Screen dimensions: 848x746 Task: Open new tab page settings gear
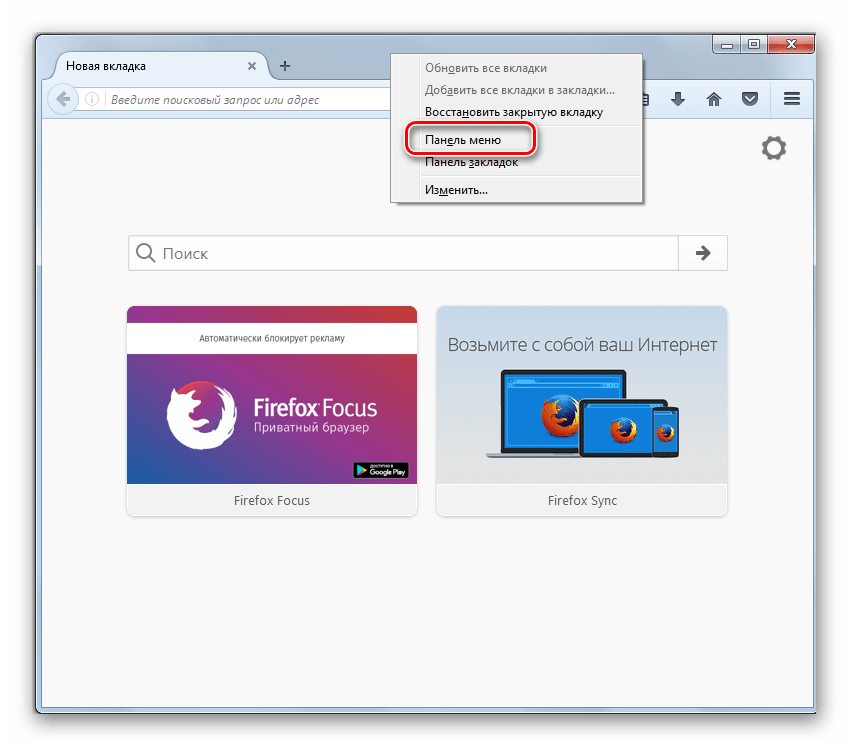tap(773, 149)
